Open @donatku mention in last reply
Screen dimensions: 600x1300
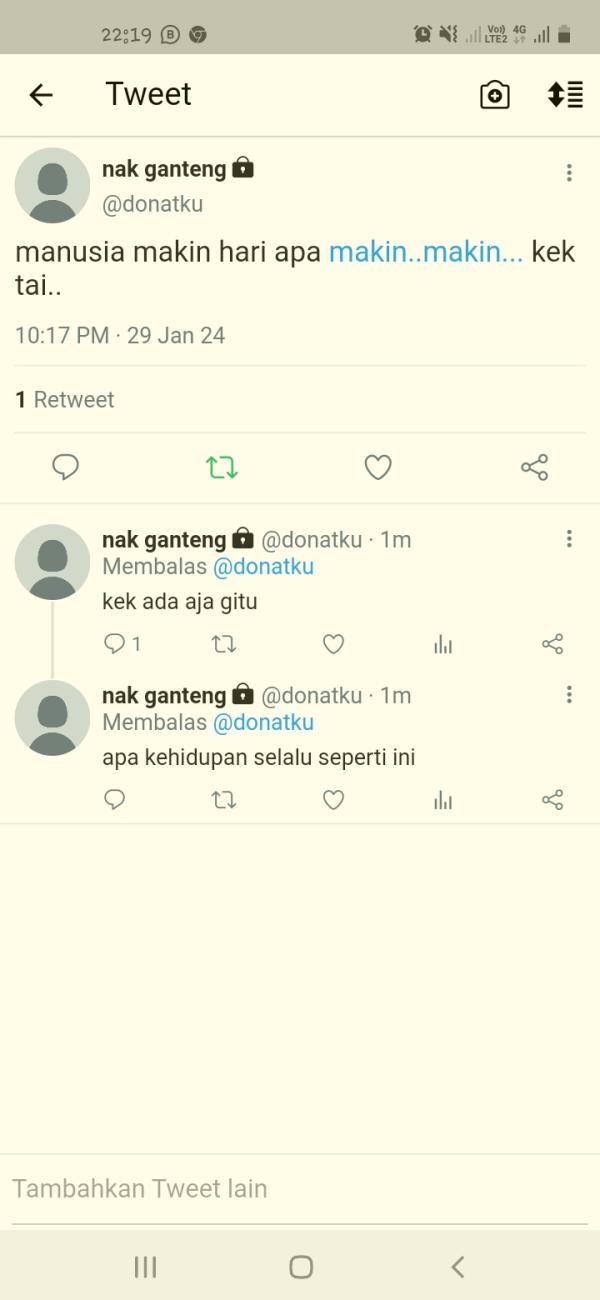[263, 722]
